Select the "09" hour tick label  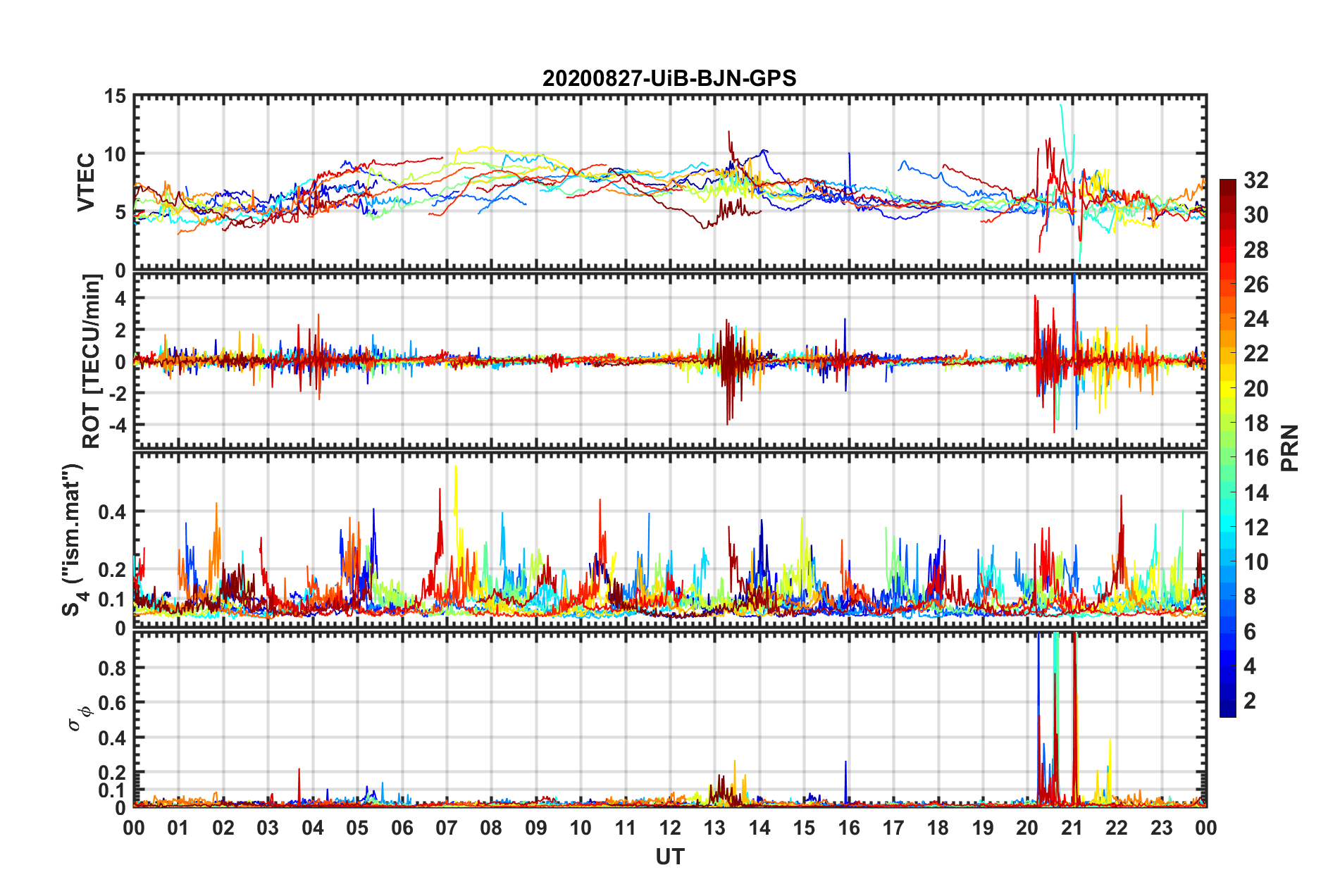(536, 828)
